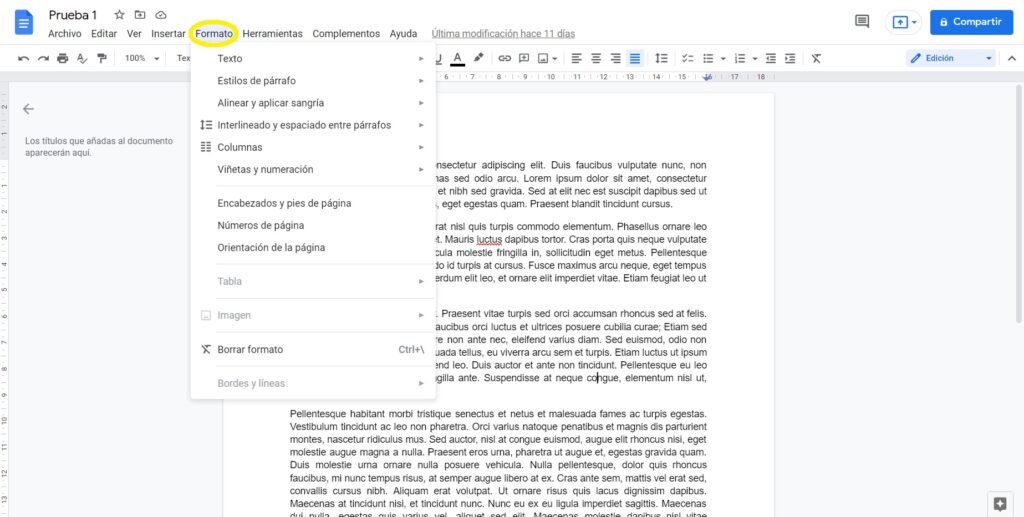Select Números de página

click(313, 225)
